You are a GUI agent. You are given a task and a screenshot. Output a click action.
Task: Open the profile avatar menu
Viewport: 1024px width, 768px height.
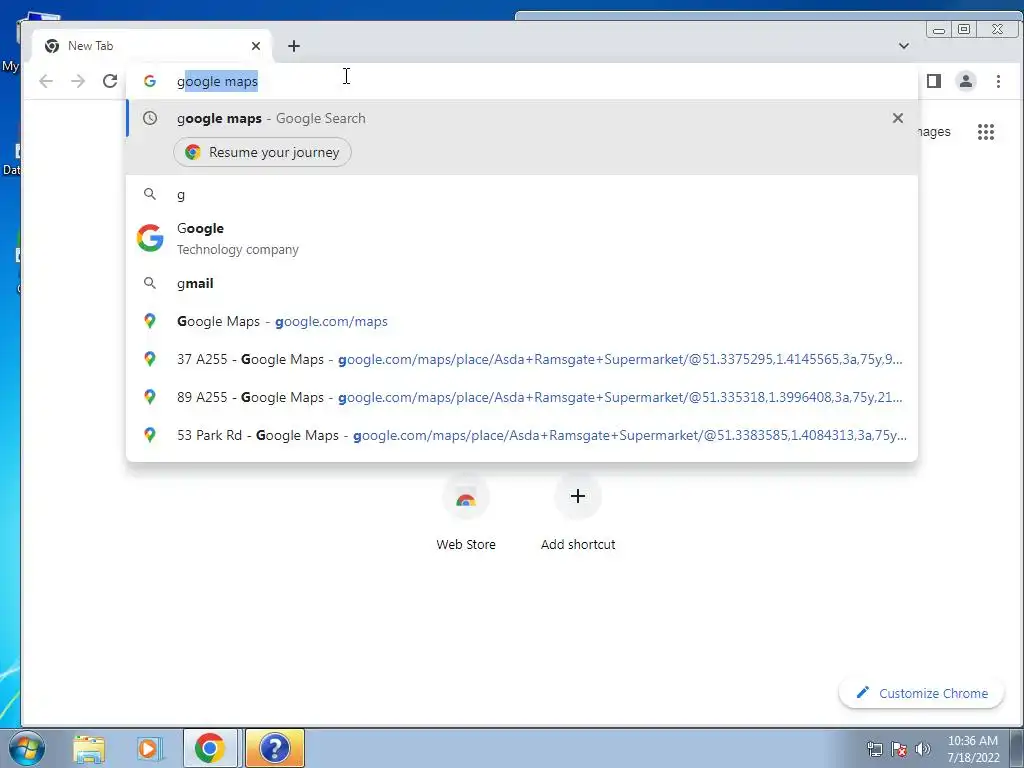966,81
